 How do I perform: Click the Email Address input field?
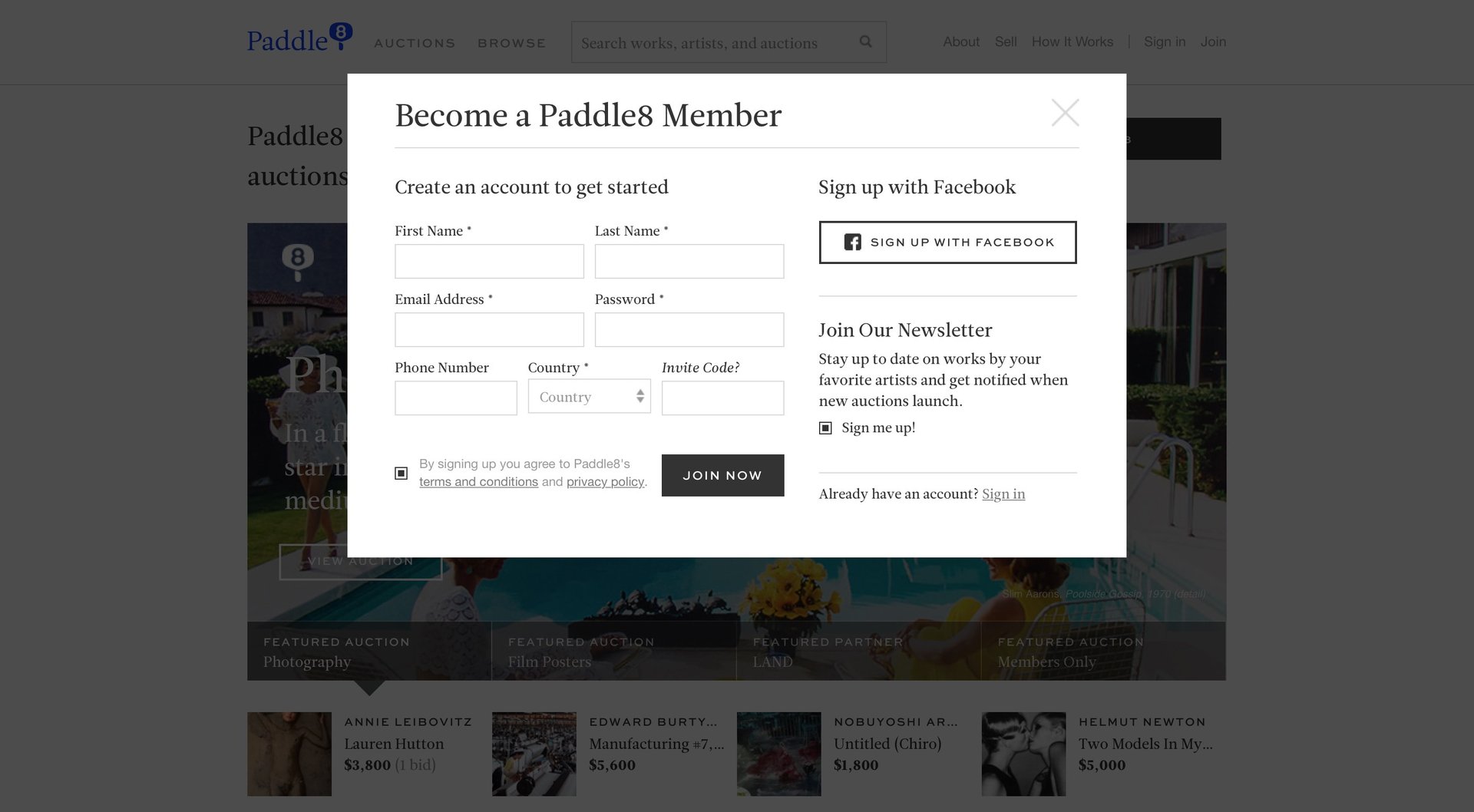(x=489, y=329)
